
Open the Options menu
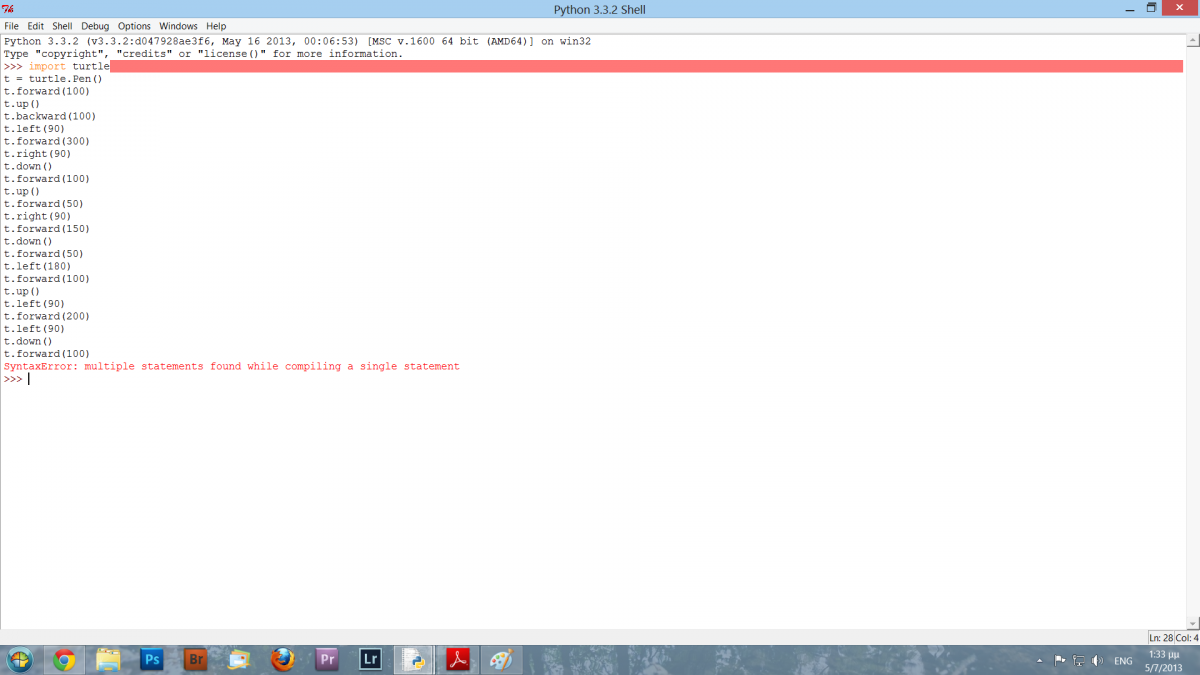134,26
